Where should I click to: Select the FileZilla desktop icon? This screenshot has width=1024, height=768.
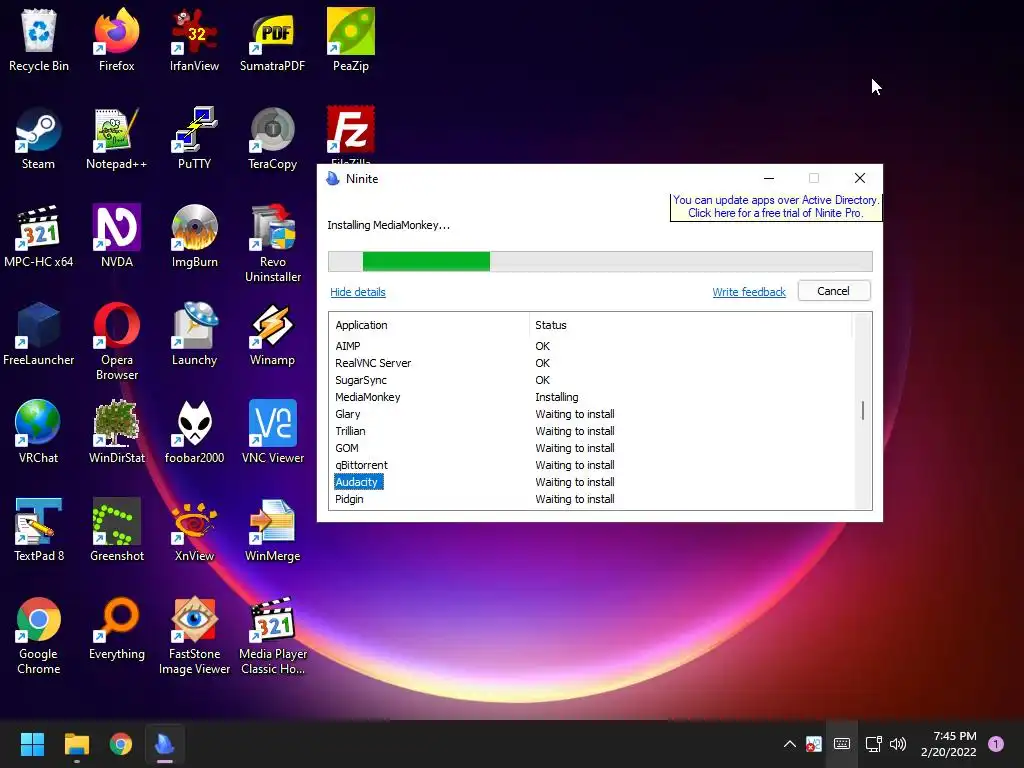tap(351, 134)
